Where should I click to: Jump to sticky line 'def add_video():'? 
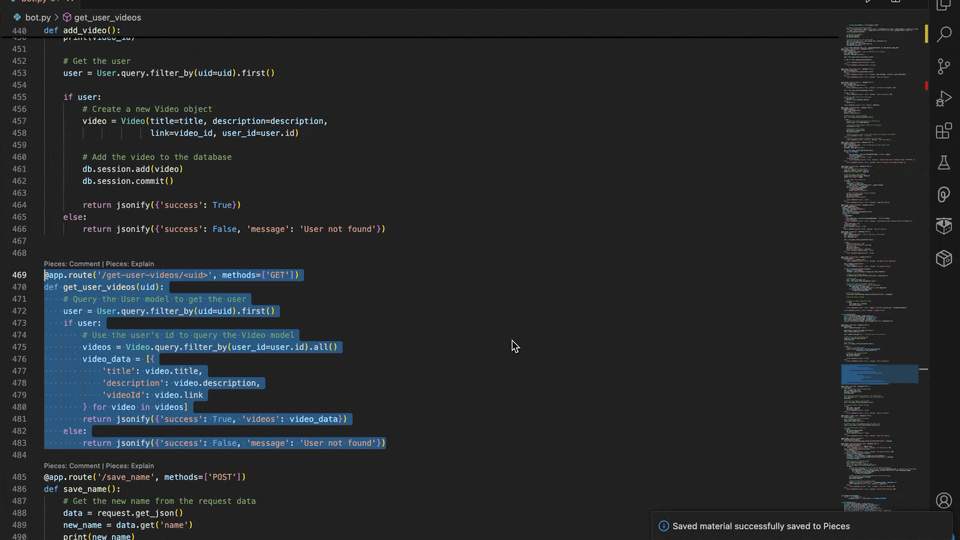[x=82, y=30]
